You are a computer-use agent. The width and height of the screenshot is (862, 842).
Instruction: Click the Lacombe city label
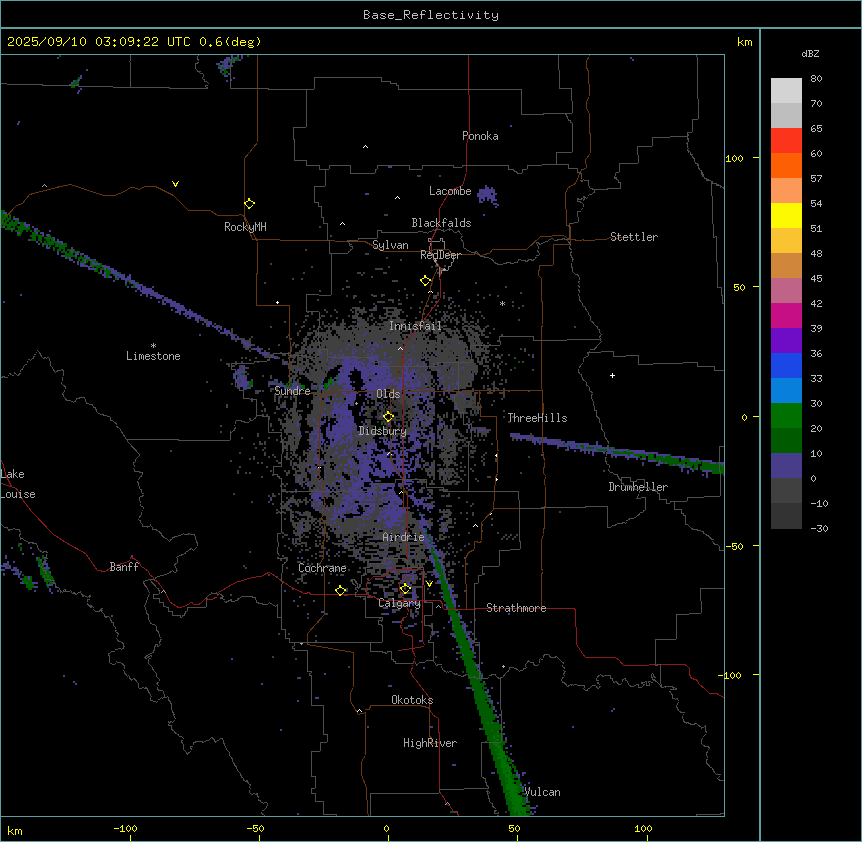(450, 191)
